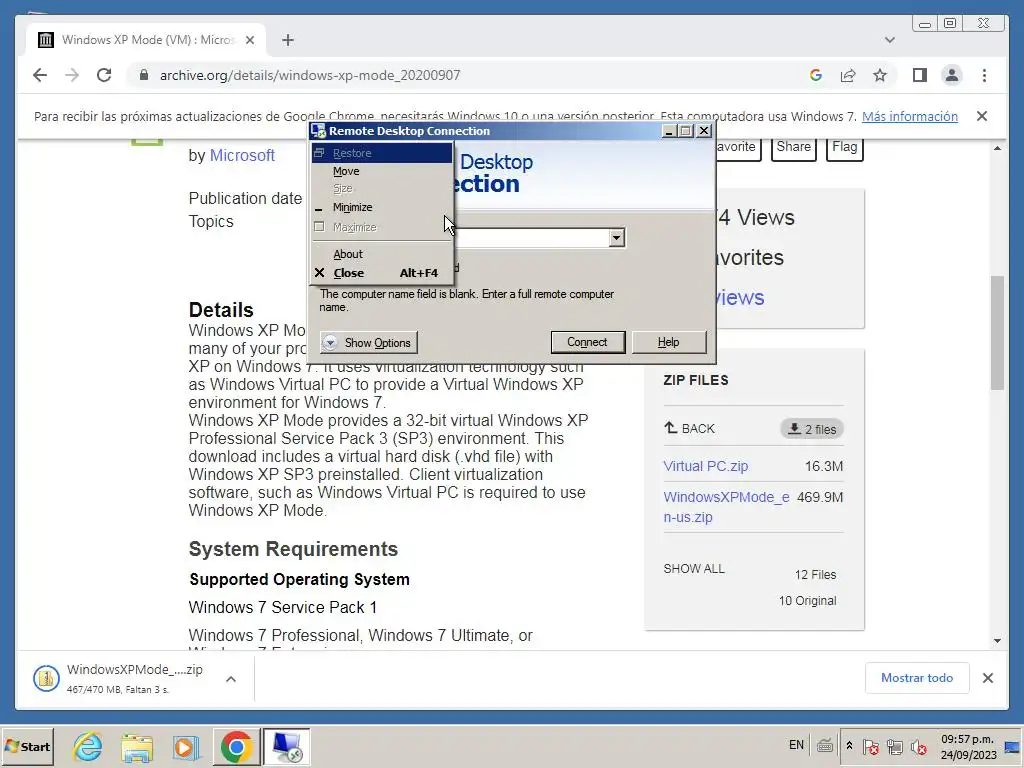Click the page vertical scrollbar thumb
The image size is (1024, 768).
pyautogui.click(x=997, y=333)
